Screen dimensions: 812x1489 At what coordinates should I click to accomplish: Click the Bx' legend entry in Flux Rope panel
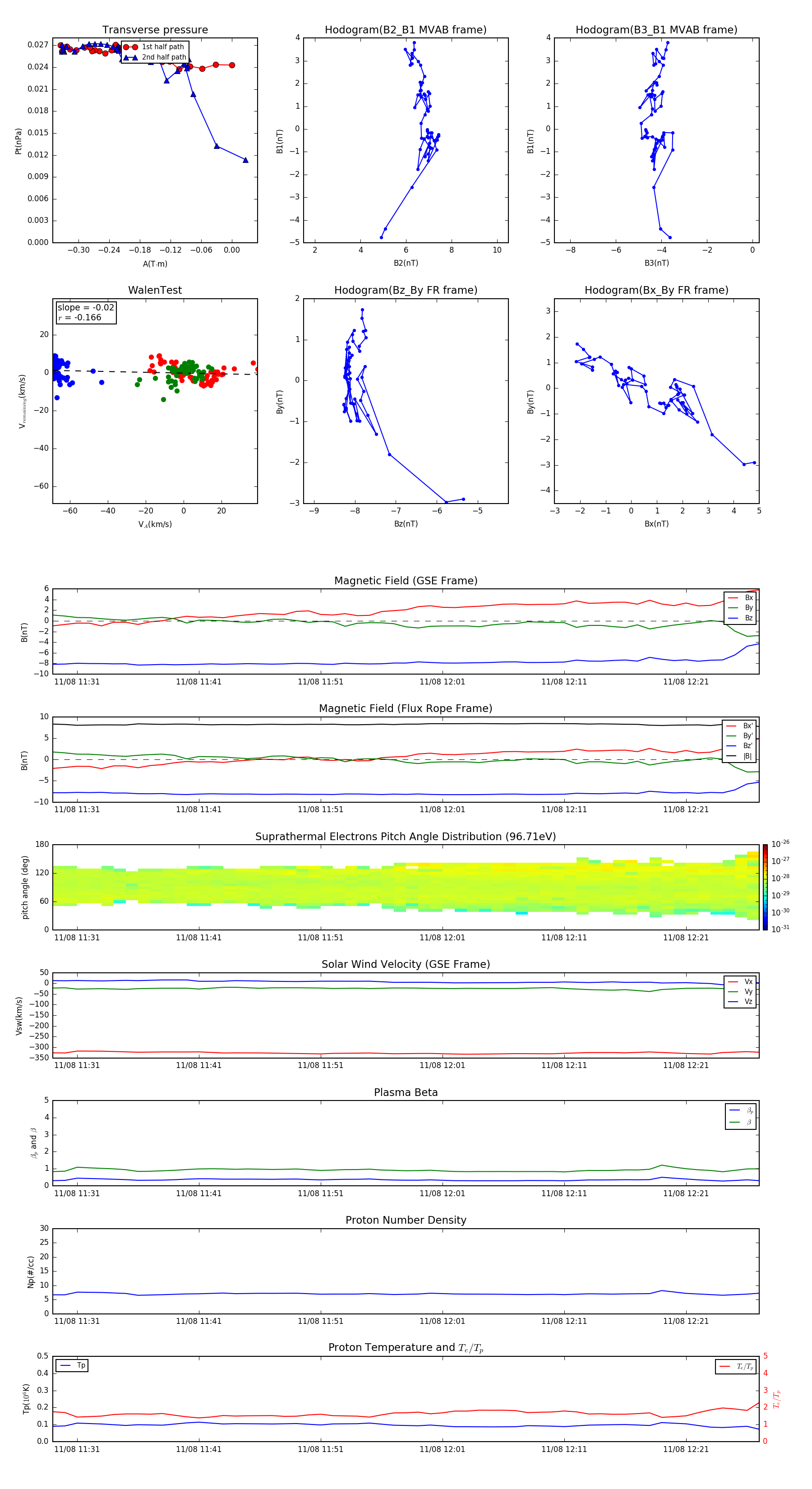[740, 726]
